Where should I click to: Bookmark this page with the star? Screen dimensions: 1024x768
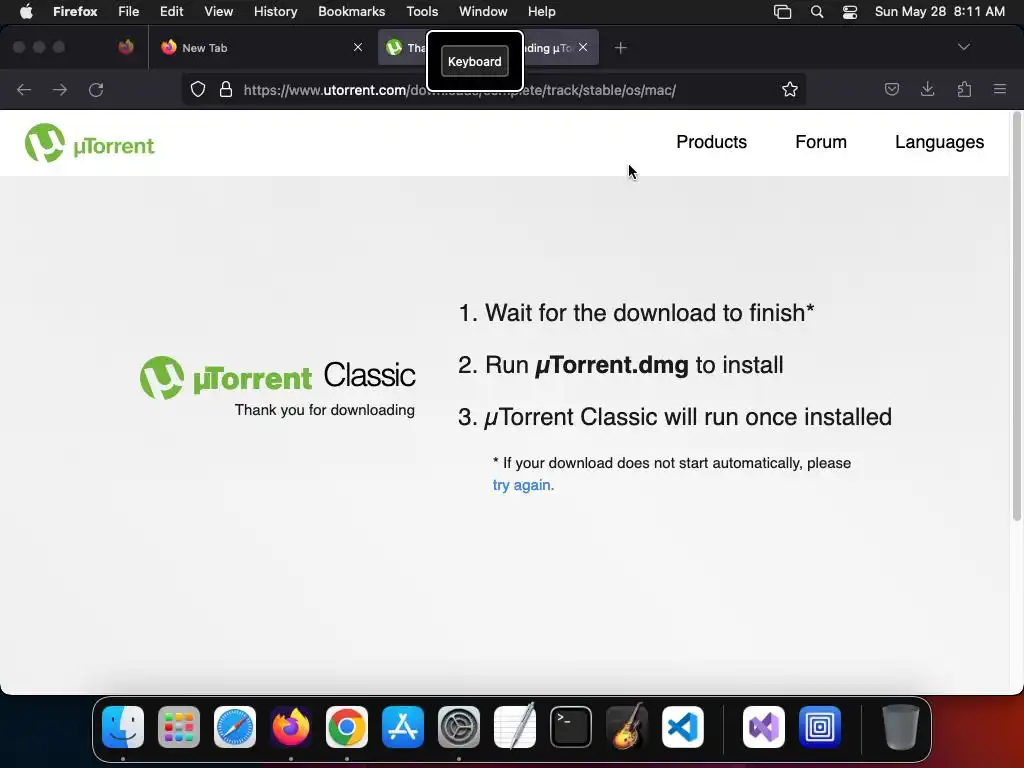(x=790, y=89)
